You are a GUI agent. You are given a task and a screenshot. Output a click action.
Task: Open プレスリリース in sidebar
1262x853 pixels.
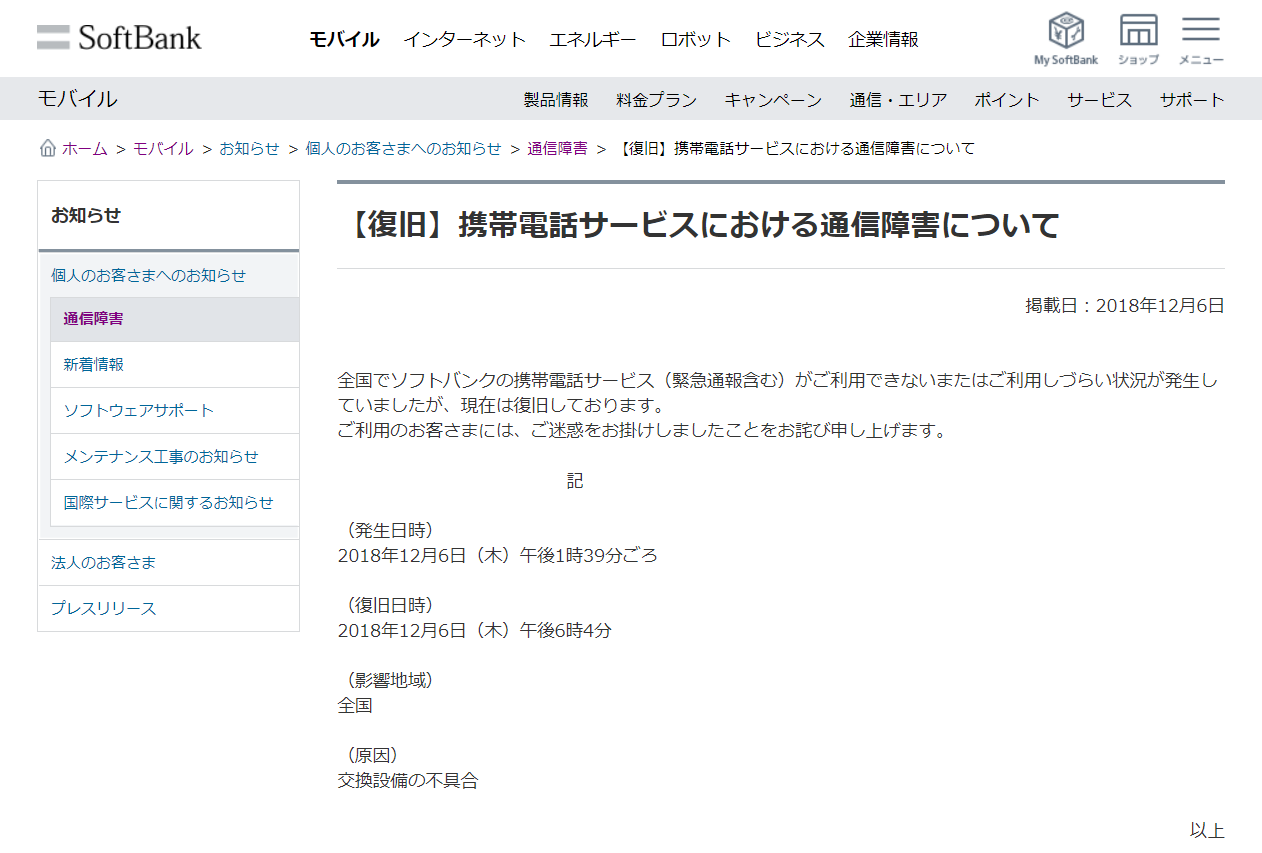[168, 609]
